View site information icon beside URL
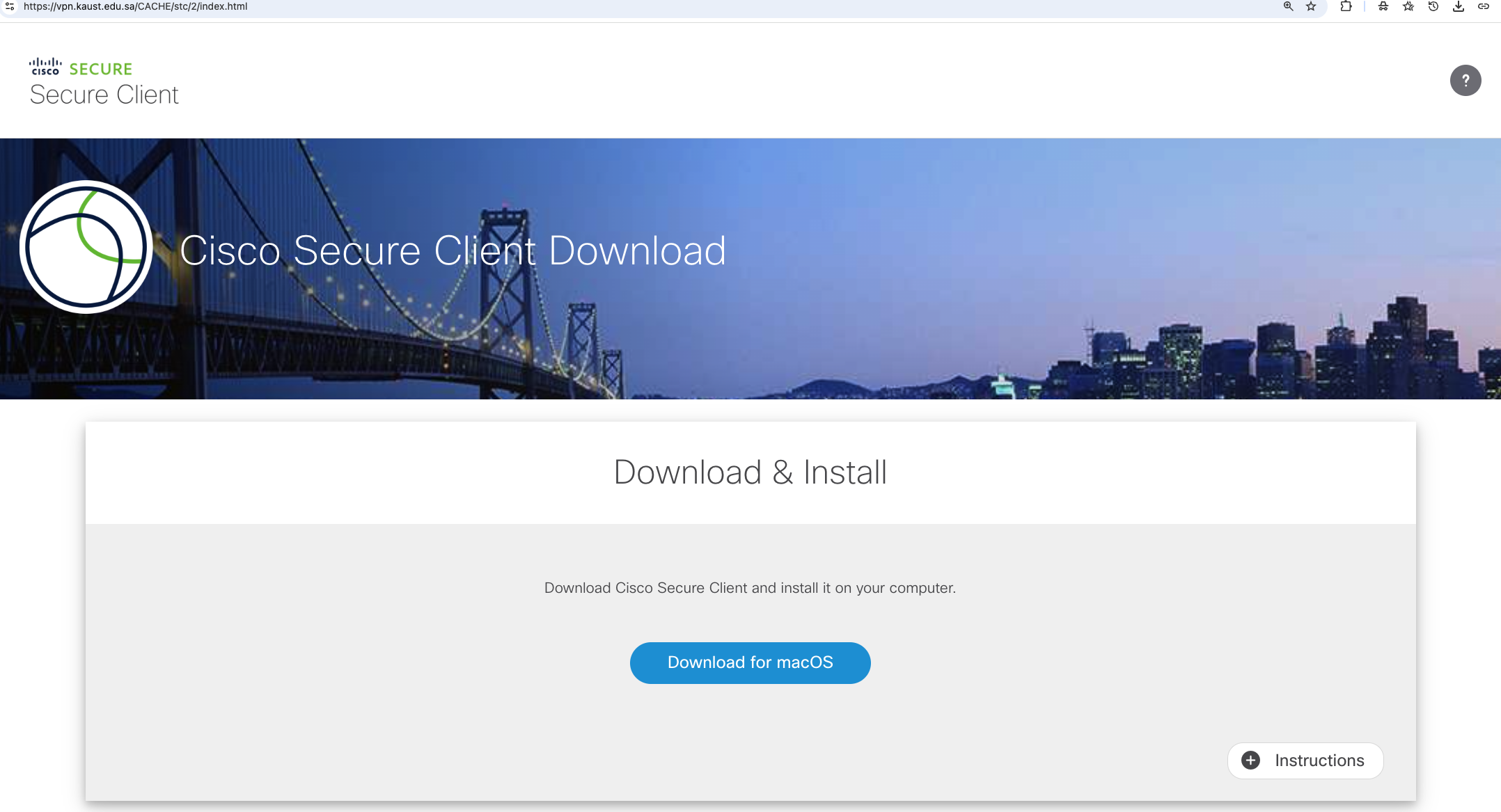This screenshot has width=1501, height=812. click(10, 6)
